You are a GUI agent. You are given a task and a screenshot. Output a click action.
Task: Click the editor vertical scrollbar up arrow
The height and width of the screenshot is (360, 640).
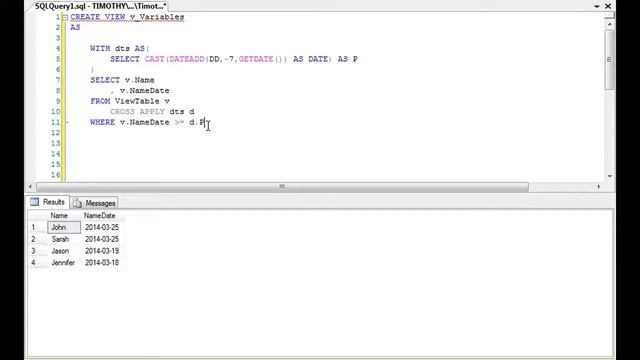tap(610, 24)
